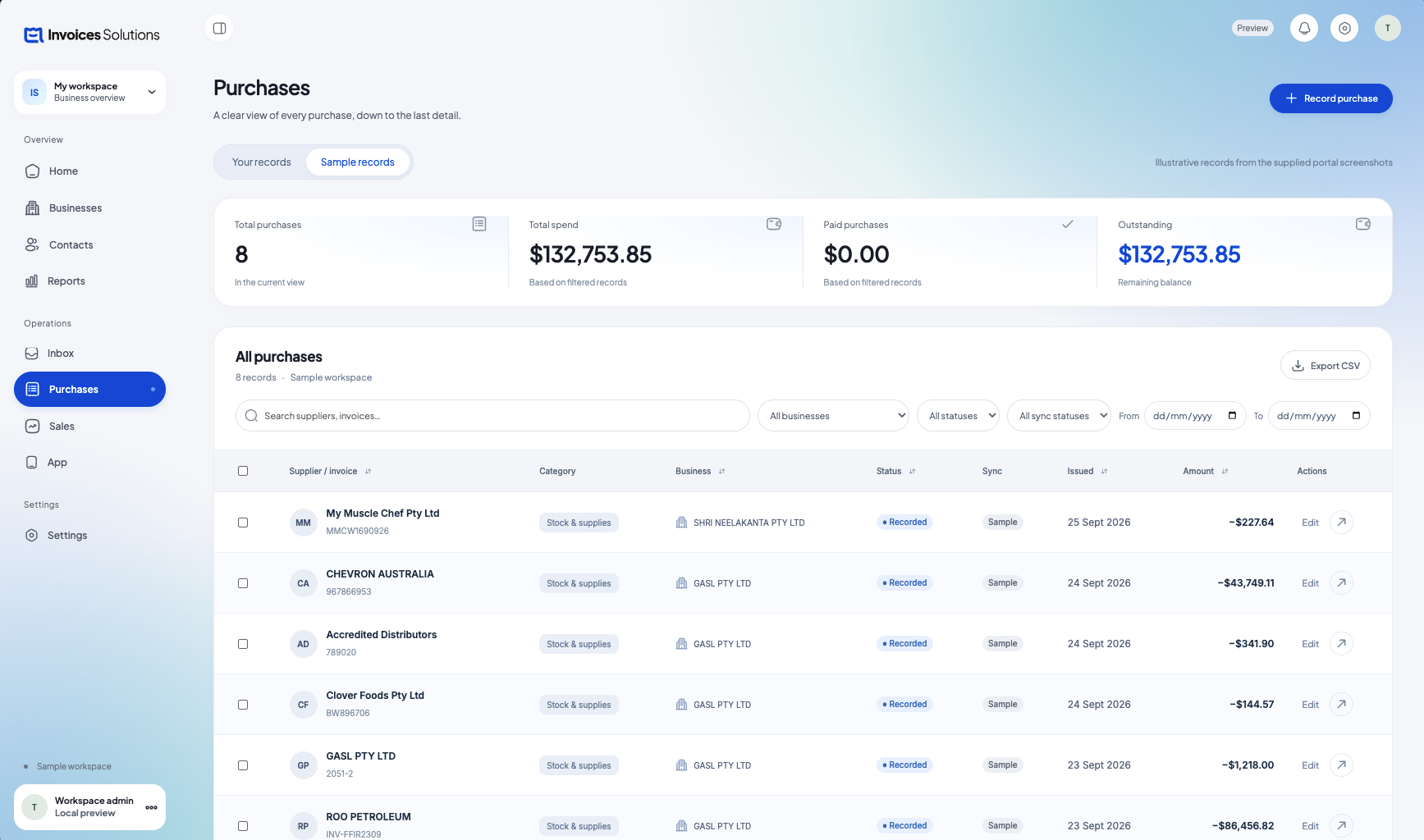Open the All businesses dropdown
1424x840 pixels.
[x=833, y=416]
